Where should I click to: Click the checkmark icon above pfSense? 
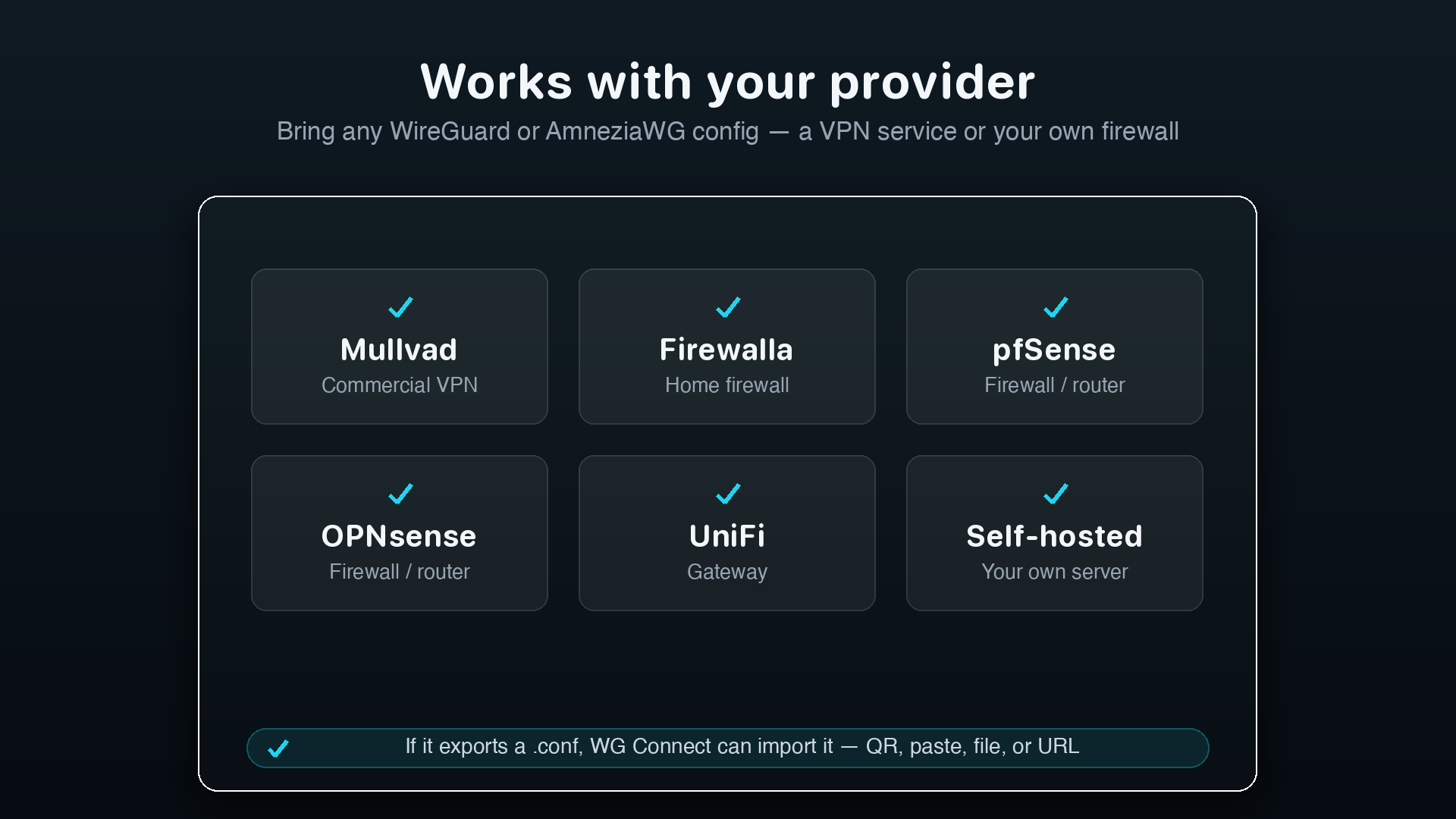[1056, 307]
